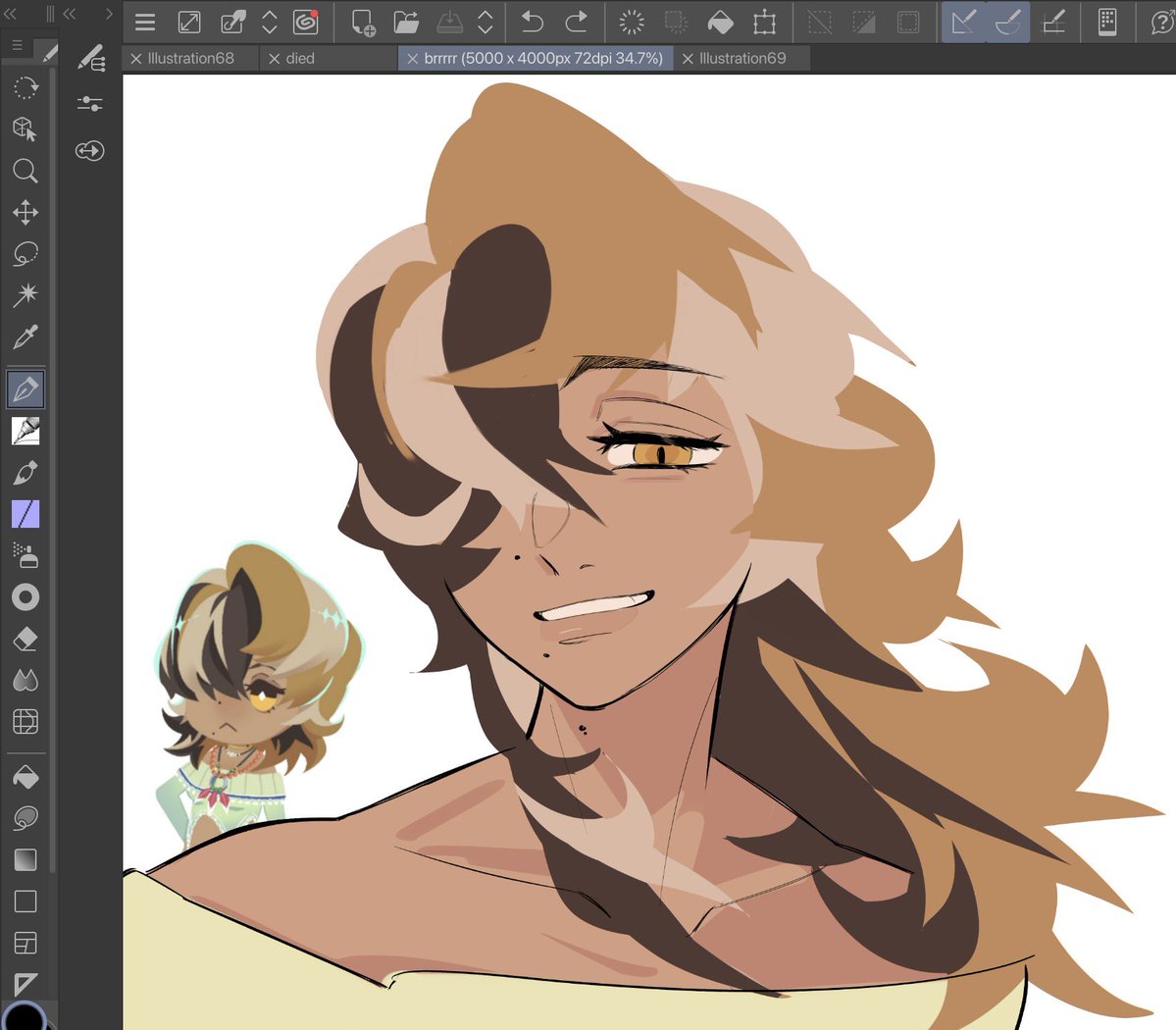Click the fill bucket in command bar
The image size is (1176, 1030).
coord(720,24)
